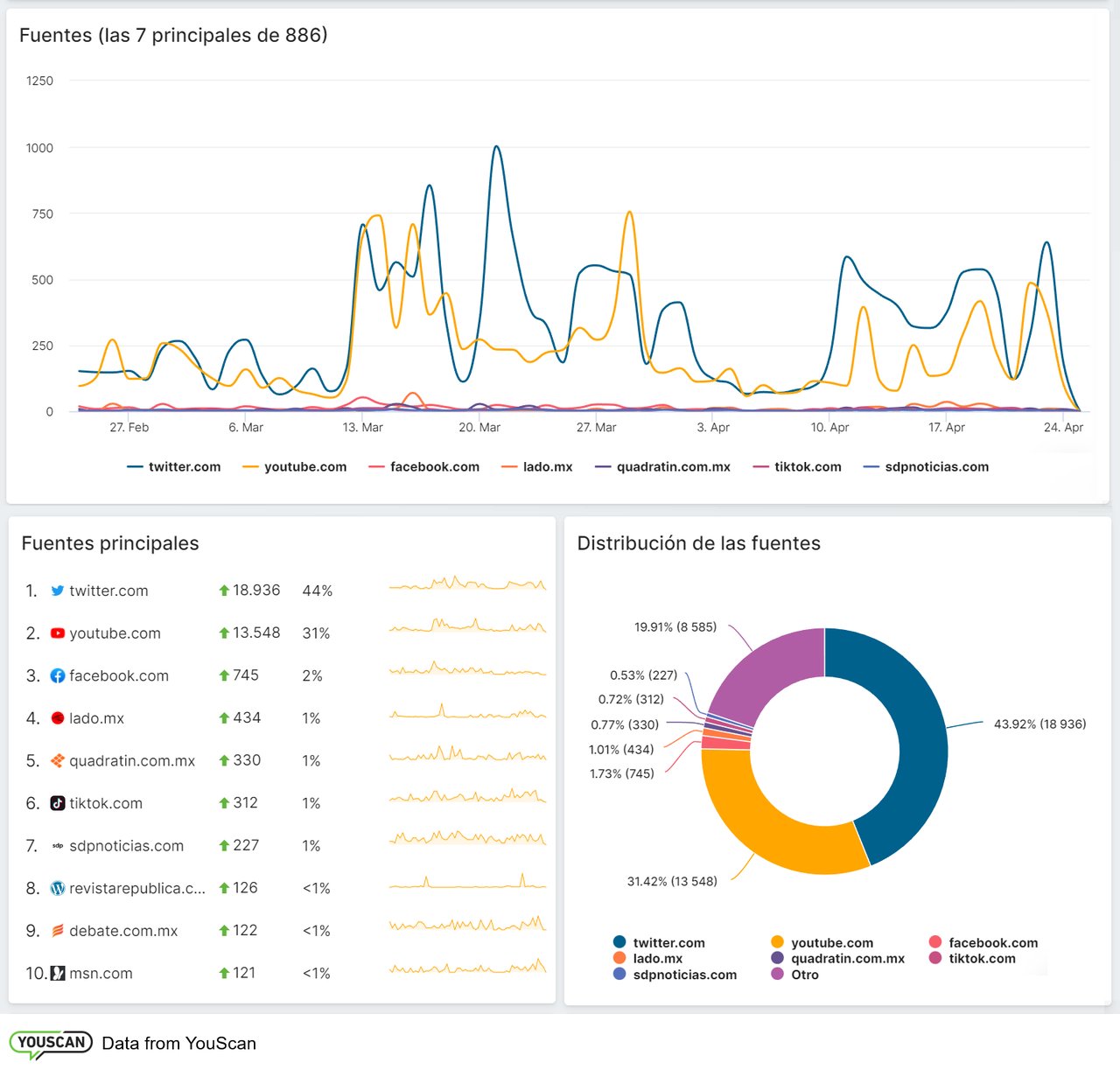Click the Twitter bird icon in sources list
1120x1077 pixels.
[x=58, y=591]
